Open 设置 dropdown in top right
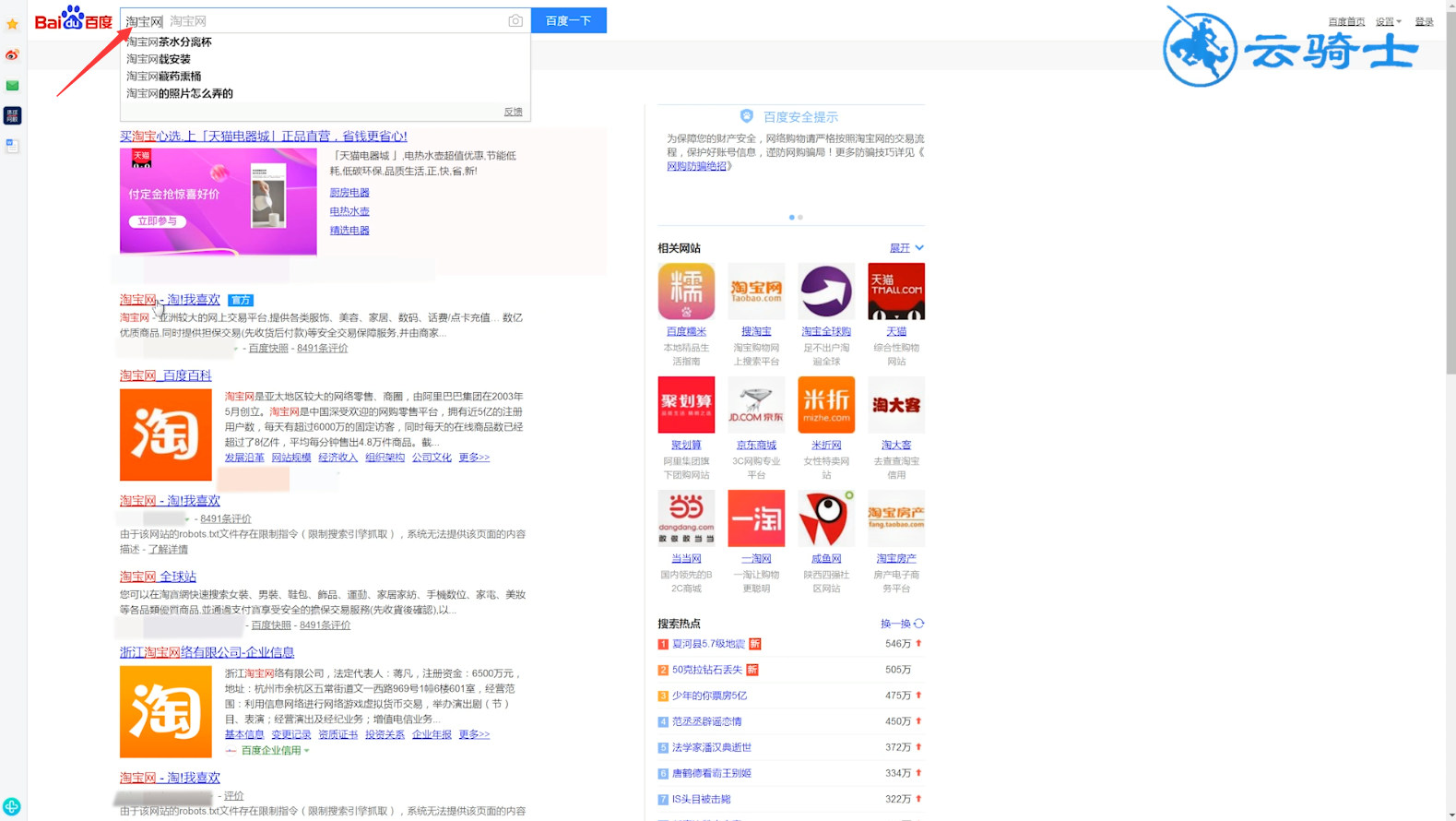Viewport: 1456px width, 821px height. click(x=1388, y=21)
